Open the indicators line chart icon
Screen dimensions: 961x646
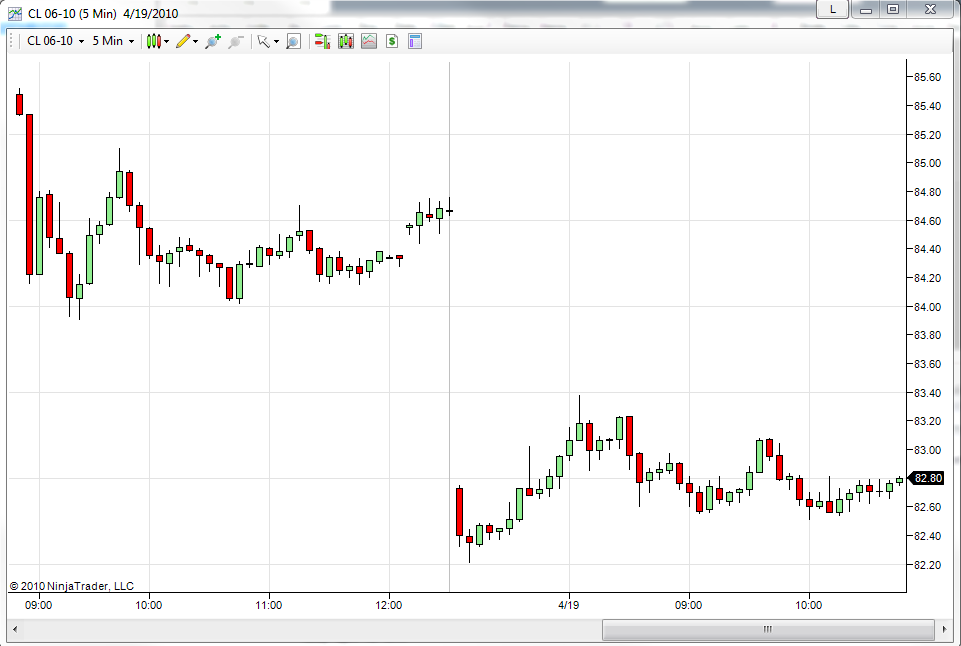369,41
